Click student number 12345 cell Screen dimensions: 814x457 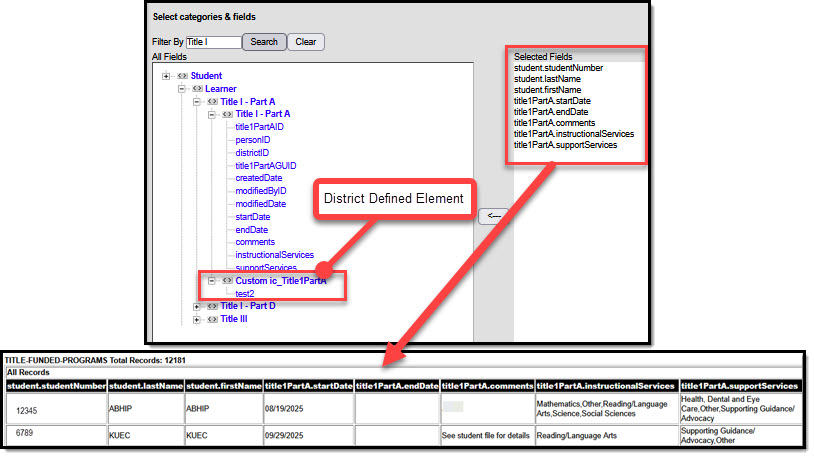click(x=57, y=410)
